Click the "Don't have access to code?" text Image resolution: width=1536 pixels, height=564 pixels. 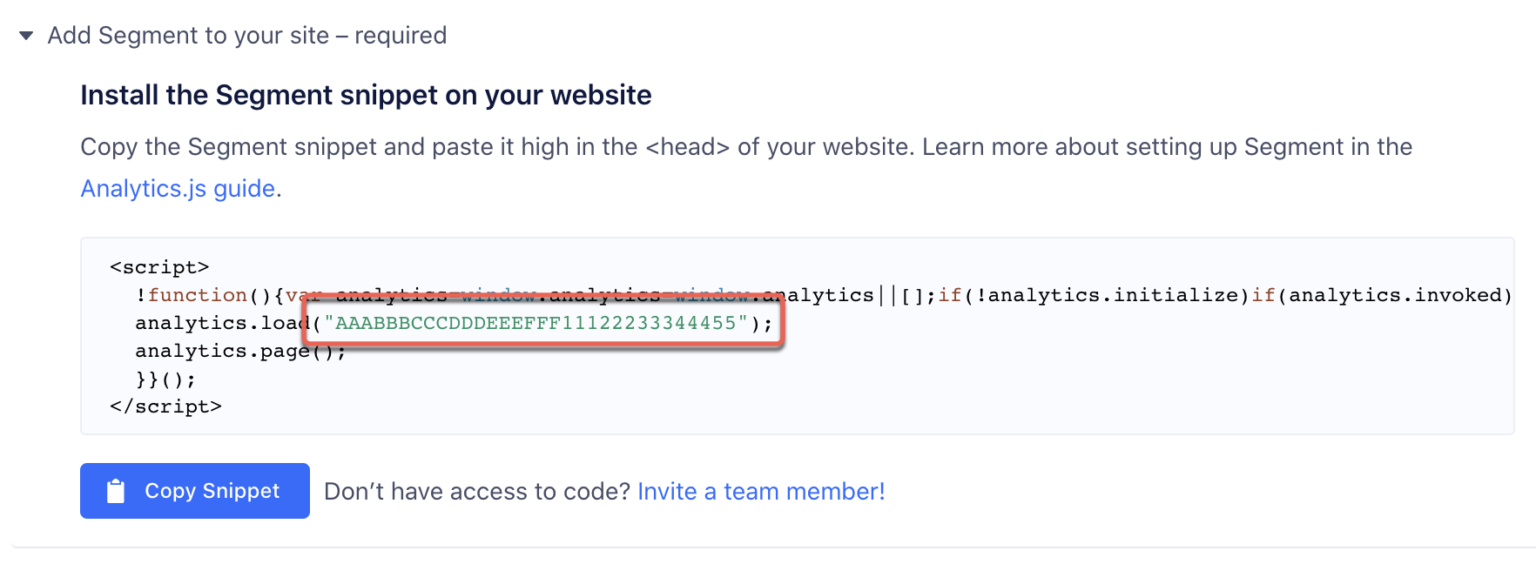tap(476, 491)
